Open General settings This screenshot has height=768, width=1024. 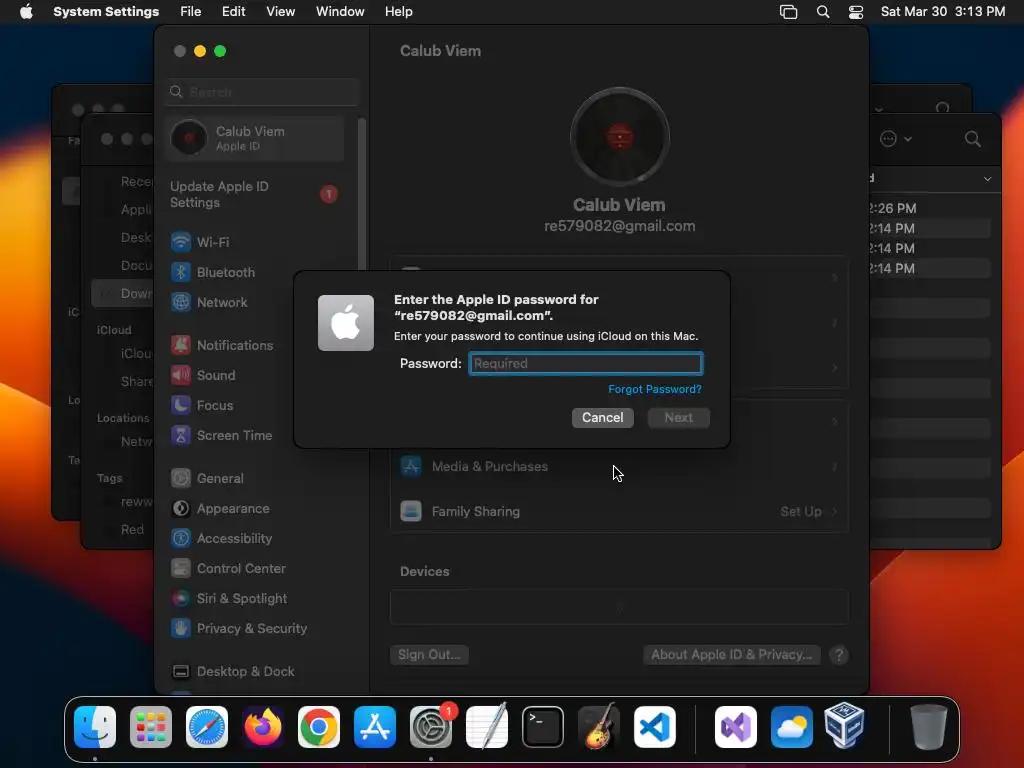pos(207,479)
